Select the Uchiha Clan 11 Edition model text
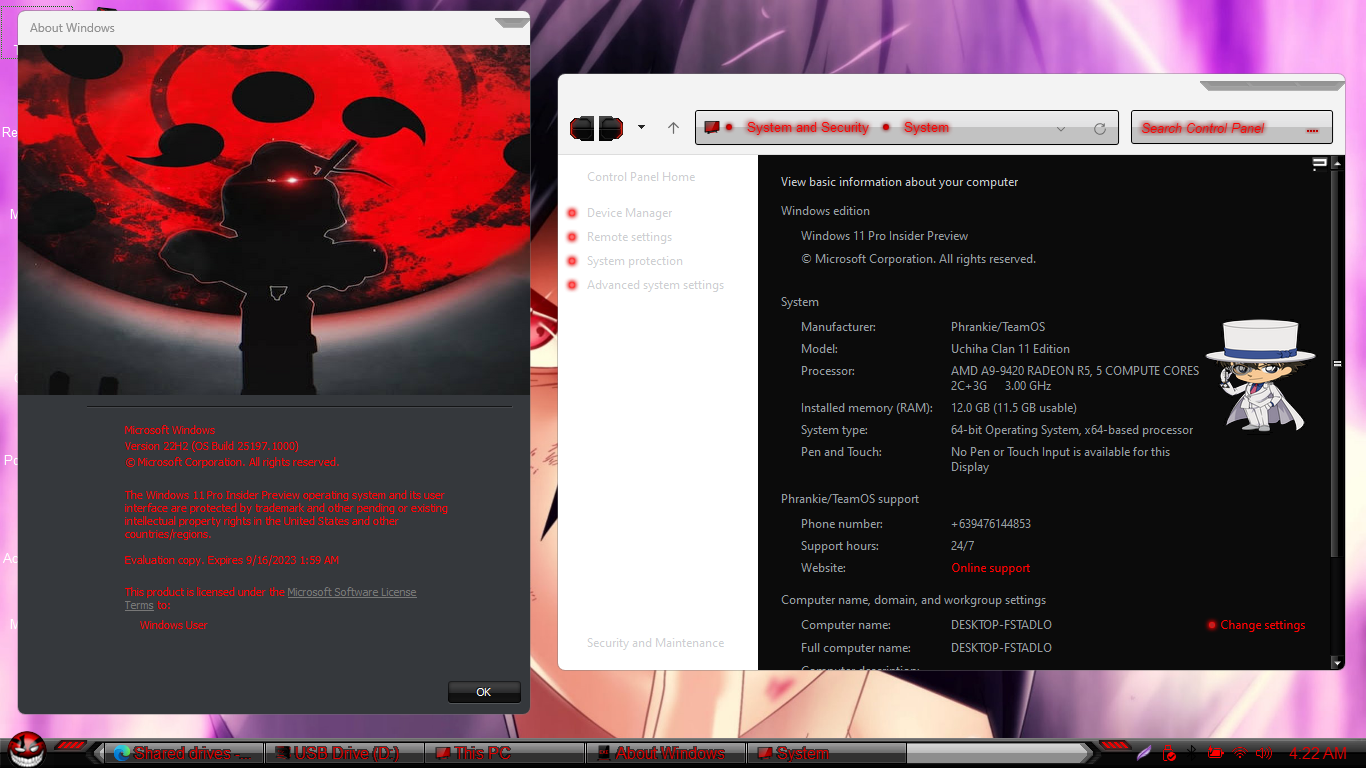 point(1010,349)
